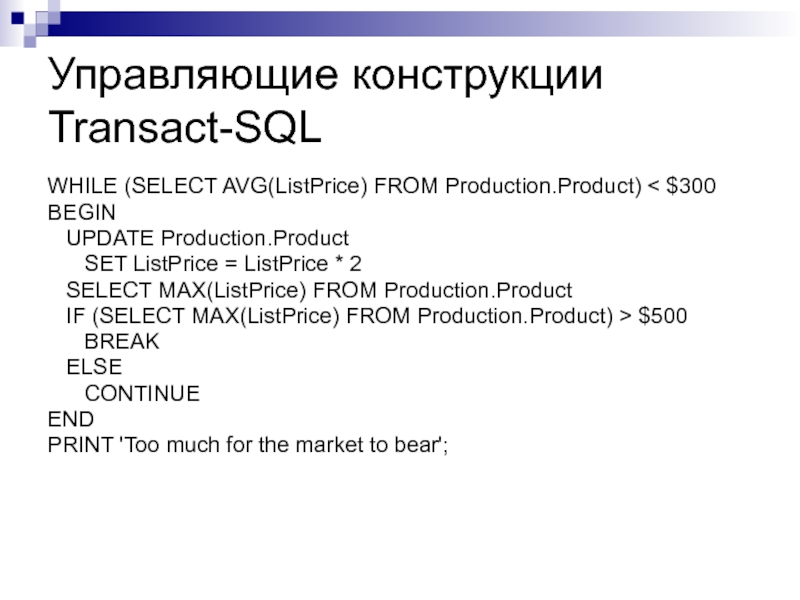
Task: Click the $500 value
Action: (663, 317)
